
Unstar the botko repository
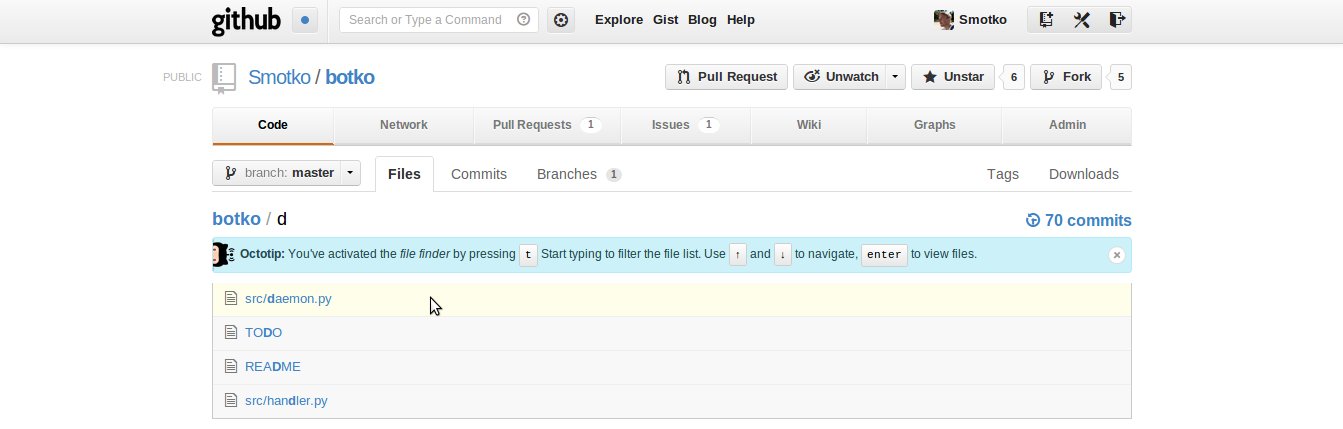point(953,77)
